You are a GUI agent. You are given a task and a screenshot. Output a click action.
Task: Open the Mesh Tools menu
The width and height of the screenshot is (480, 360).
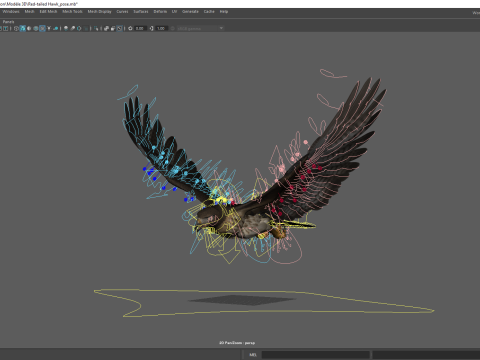click(72, 12)
